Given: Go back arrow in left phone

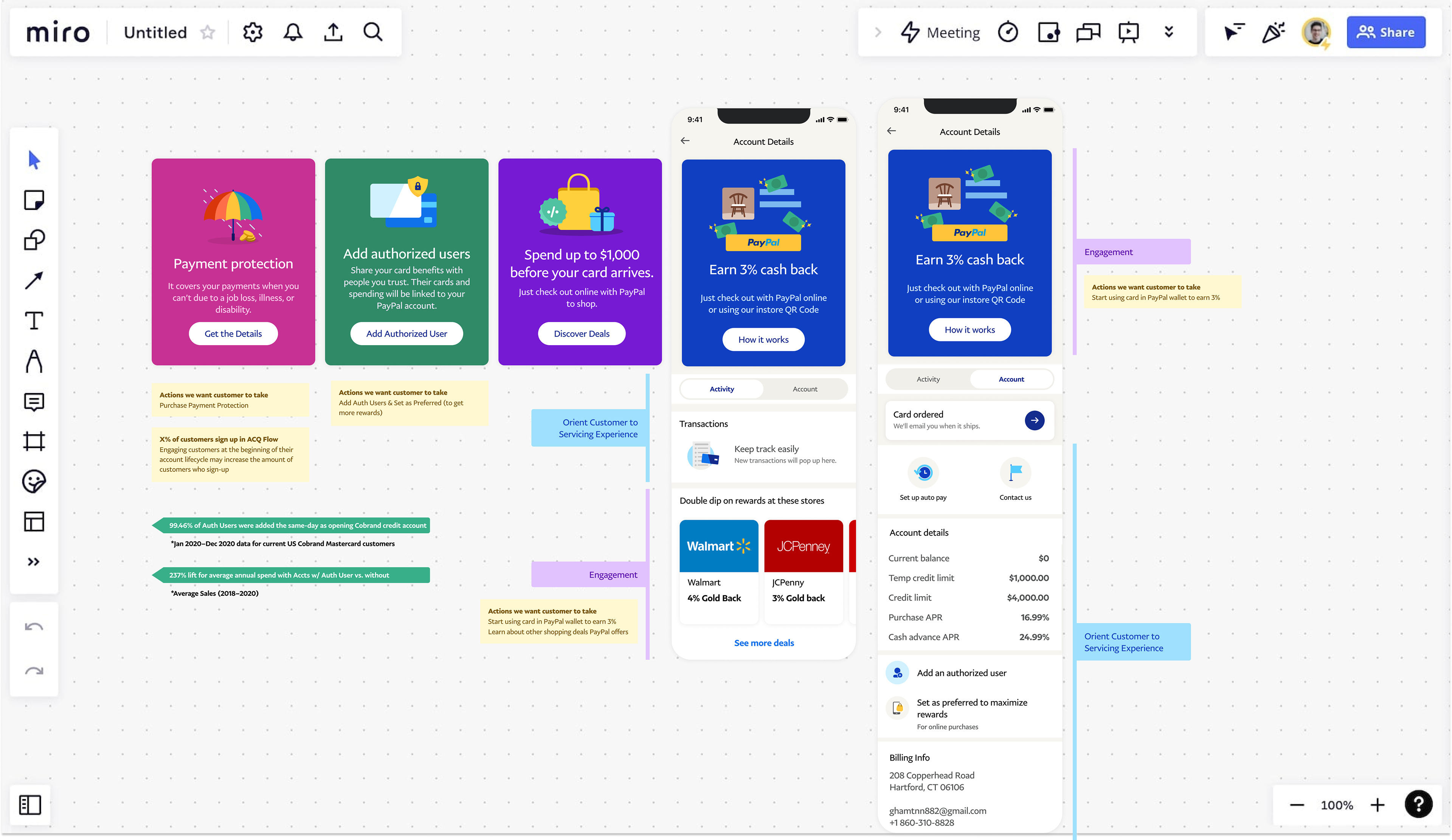Looking at the screenshot, I should tap(685, 141).
